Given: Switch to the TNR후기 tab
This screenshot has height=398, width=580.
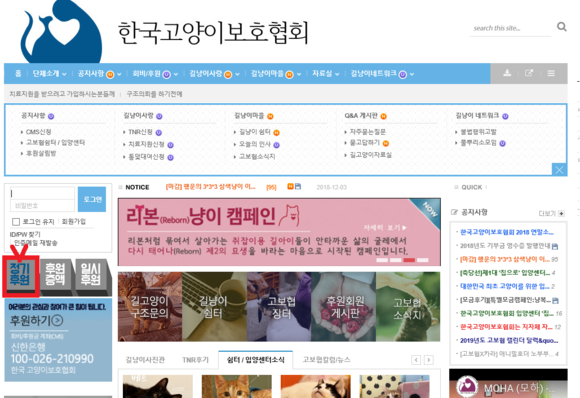Looking at the screenshot, I should [x=195, y=360].
